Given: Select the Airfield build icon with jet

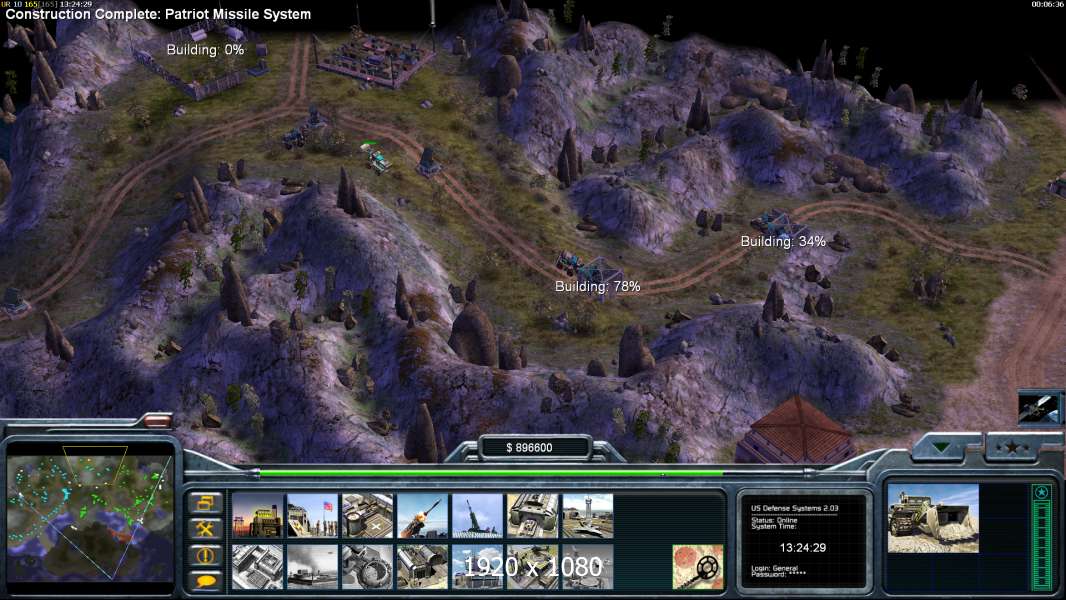Looking at the screenshot, I should (x=587, y=516).
